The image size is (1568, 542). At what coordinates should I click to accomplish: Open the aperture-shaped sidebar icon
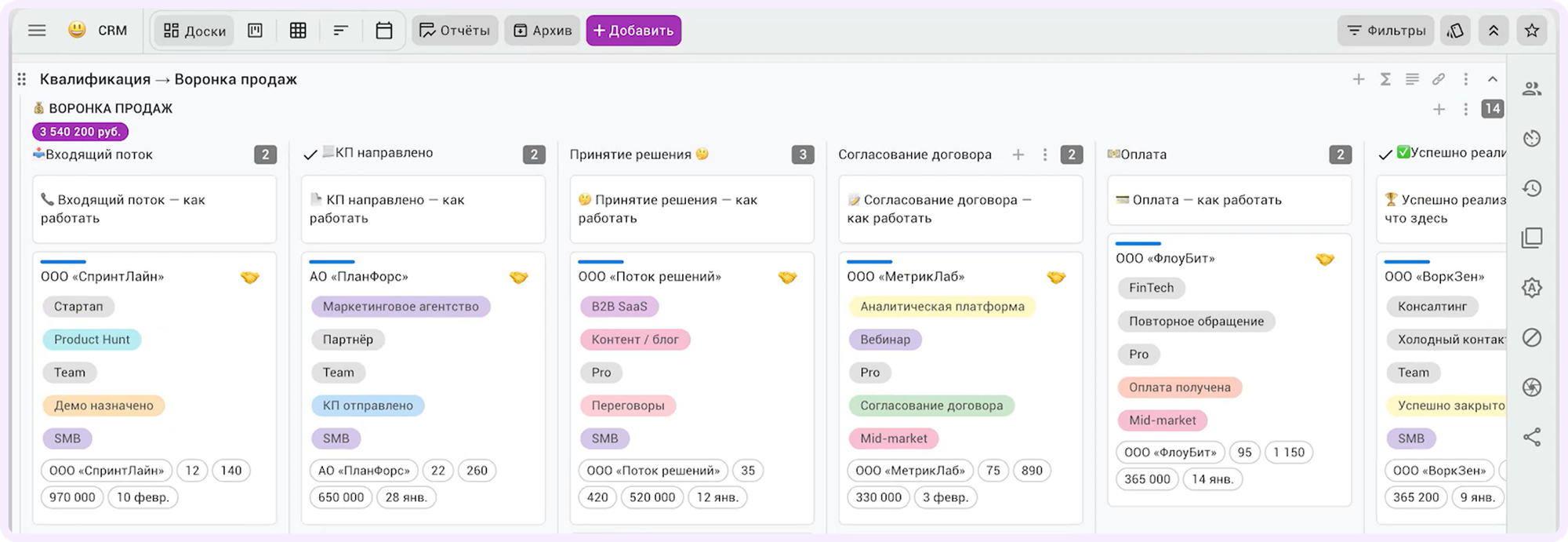tap(1532, 387)
